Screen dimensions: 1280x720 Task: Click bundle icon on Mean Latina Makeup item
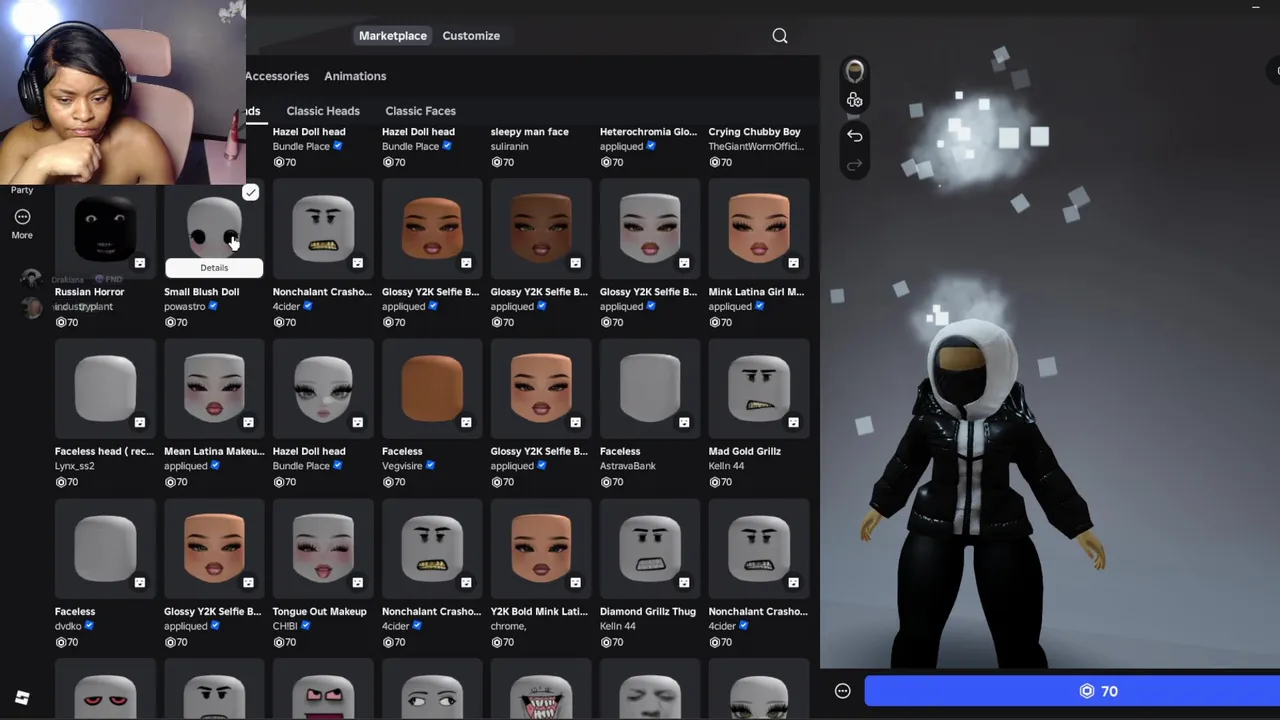coord(249,423)
